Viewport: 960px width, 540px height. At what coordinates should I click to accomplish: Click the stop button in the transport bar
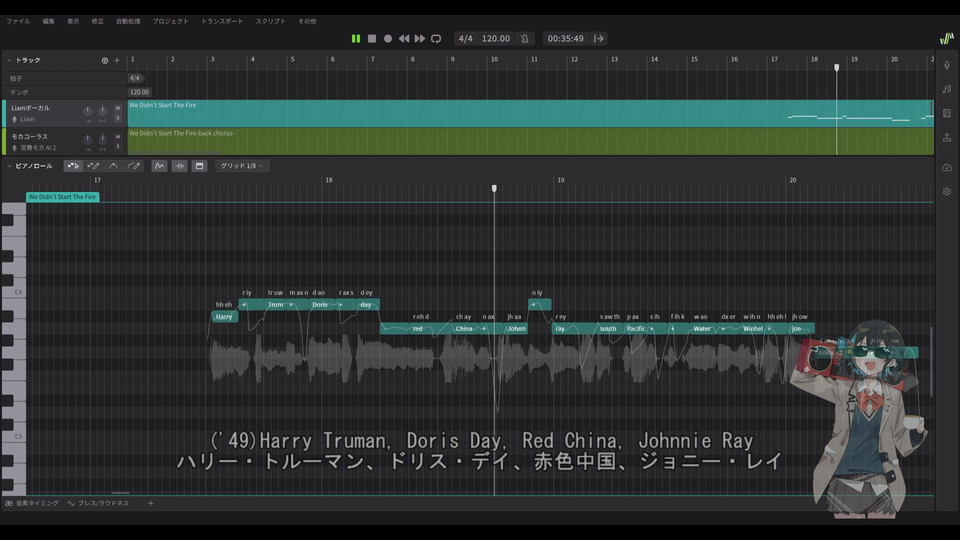372,39
